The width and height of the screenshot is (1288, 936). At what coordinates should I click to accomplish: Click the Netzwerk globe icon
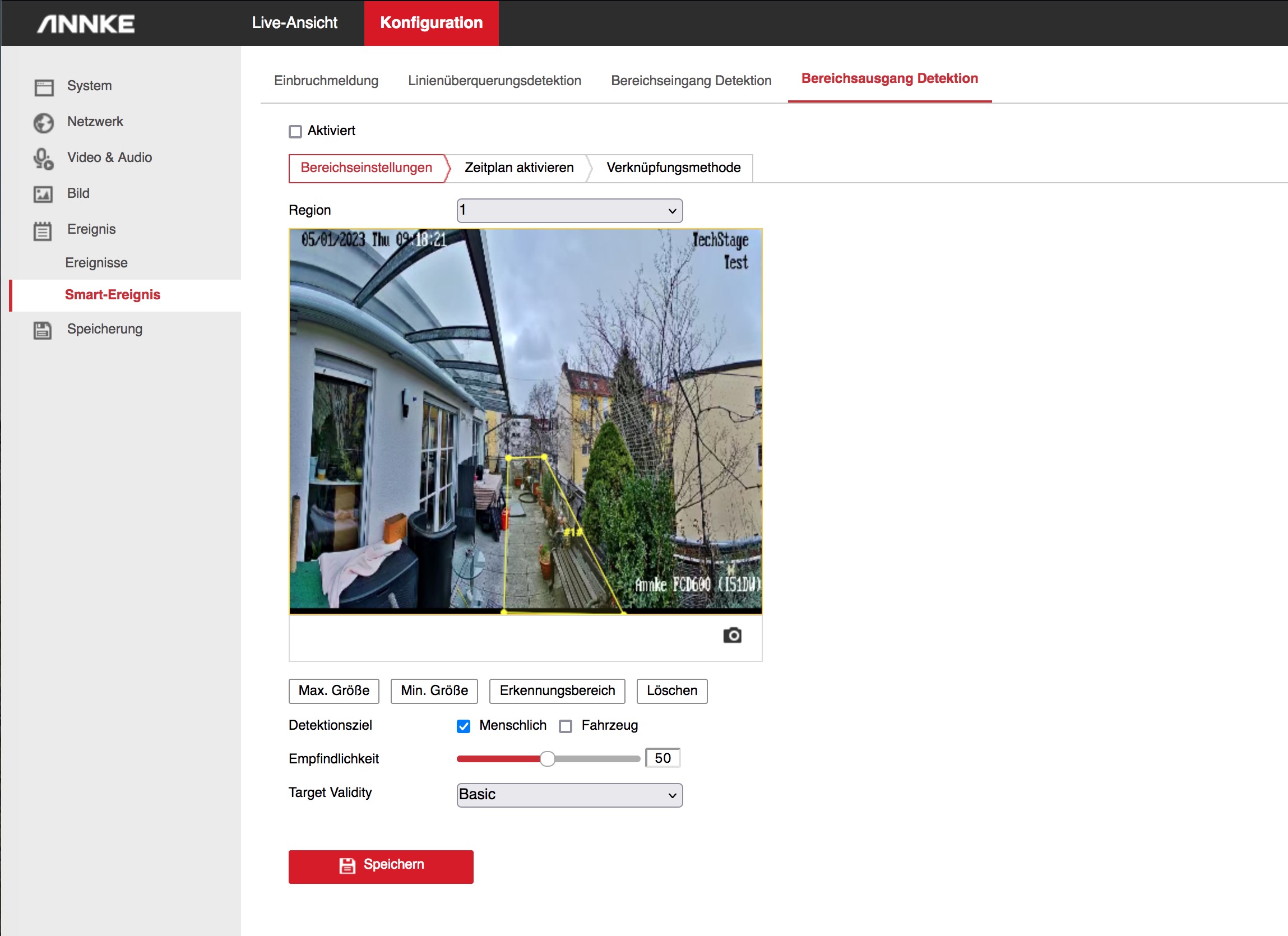(x=44, y=123)
